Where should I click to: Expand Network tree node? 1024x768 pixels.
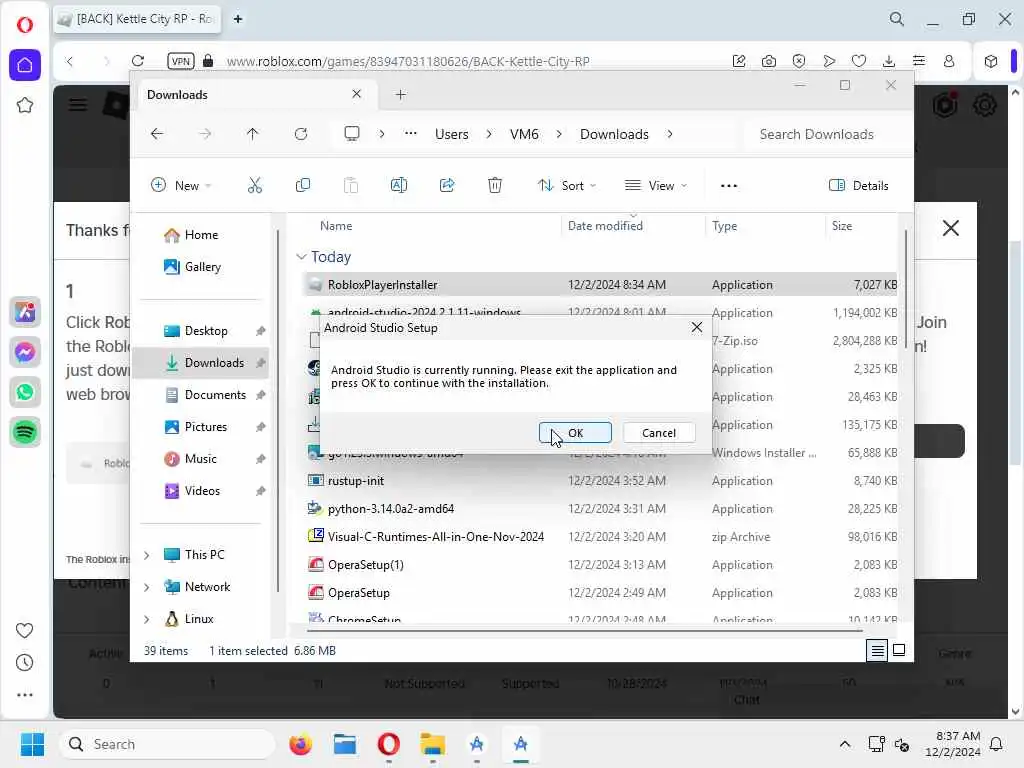147,587
